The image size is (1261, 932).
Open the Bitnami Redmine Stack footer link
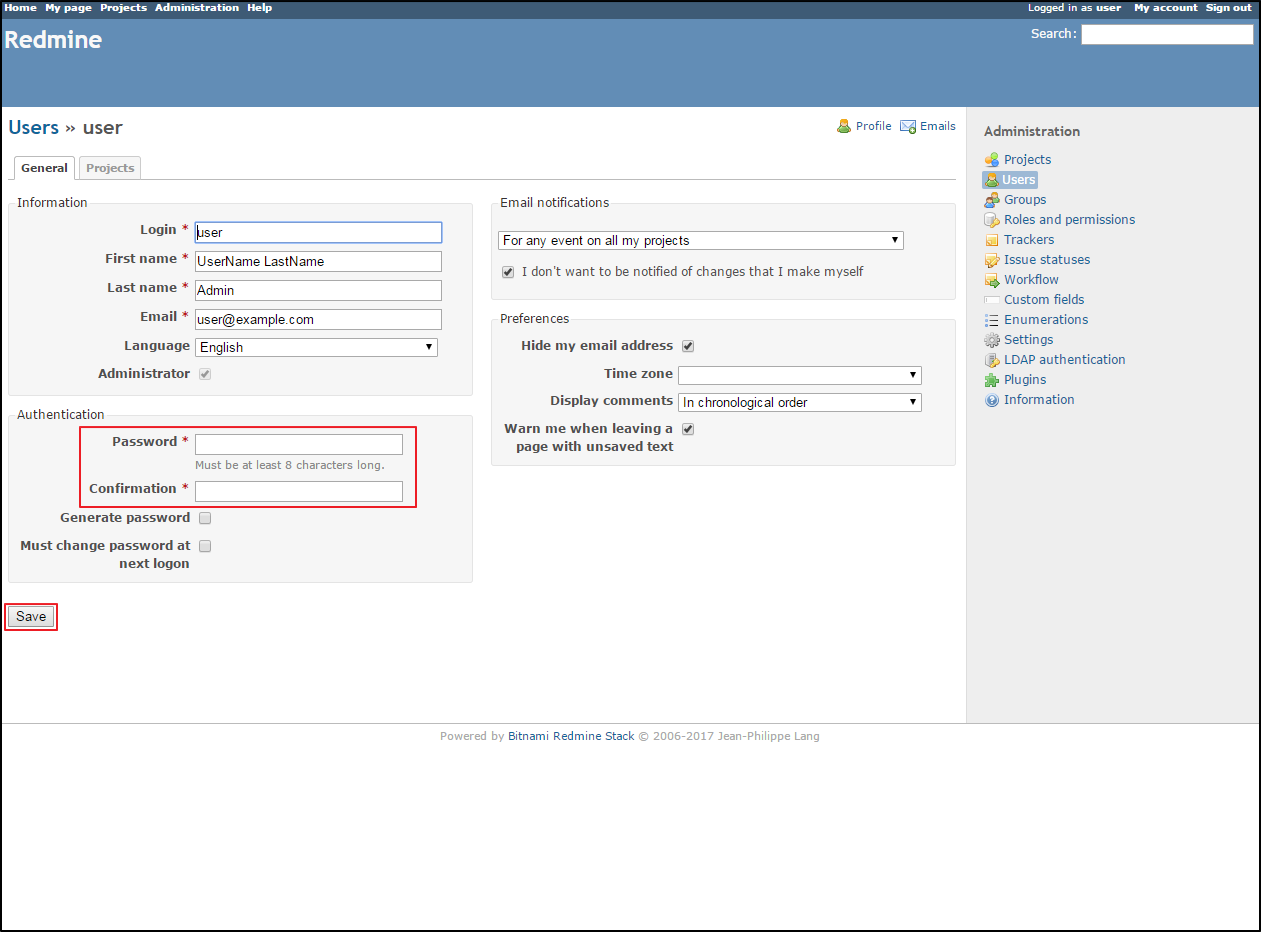[571, 736]
